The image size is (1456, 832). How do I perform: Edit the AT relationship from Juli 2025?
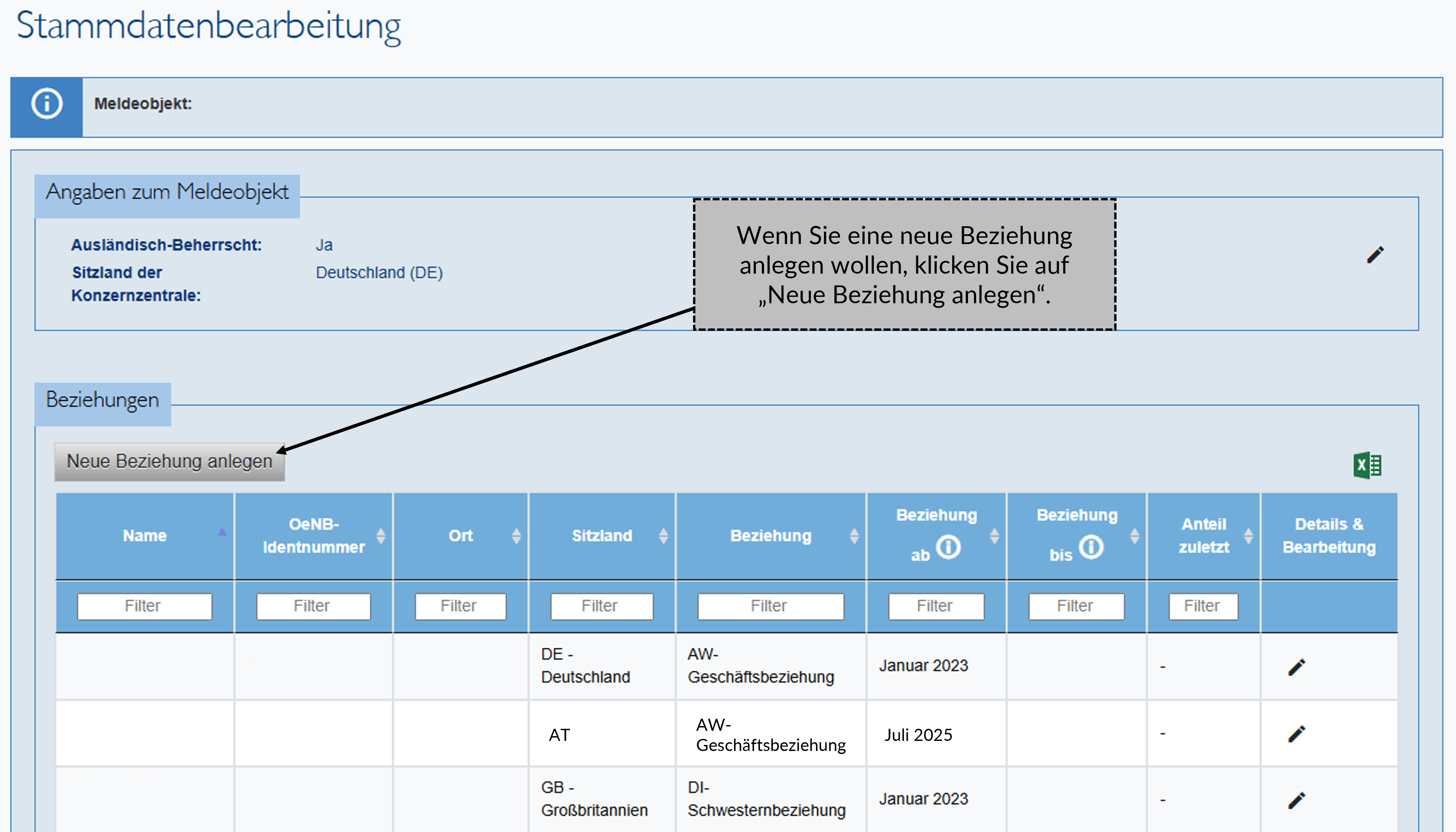point(1297,734)
